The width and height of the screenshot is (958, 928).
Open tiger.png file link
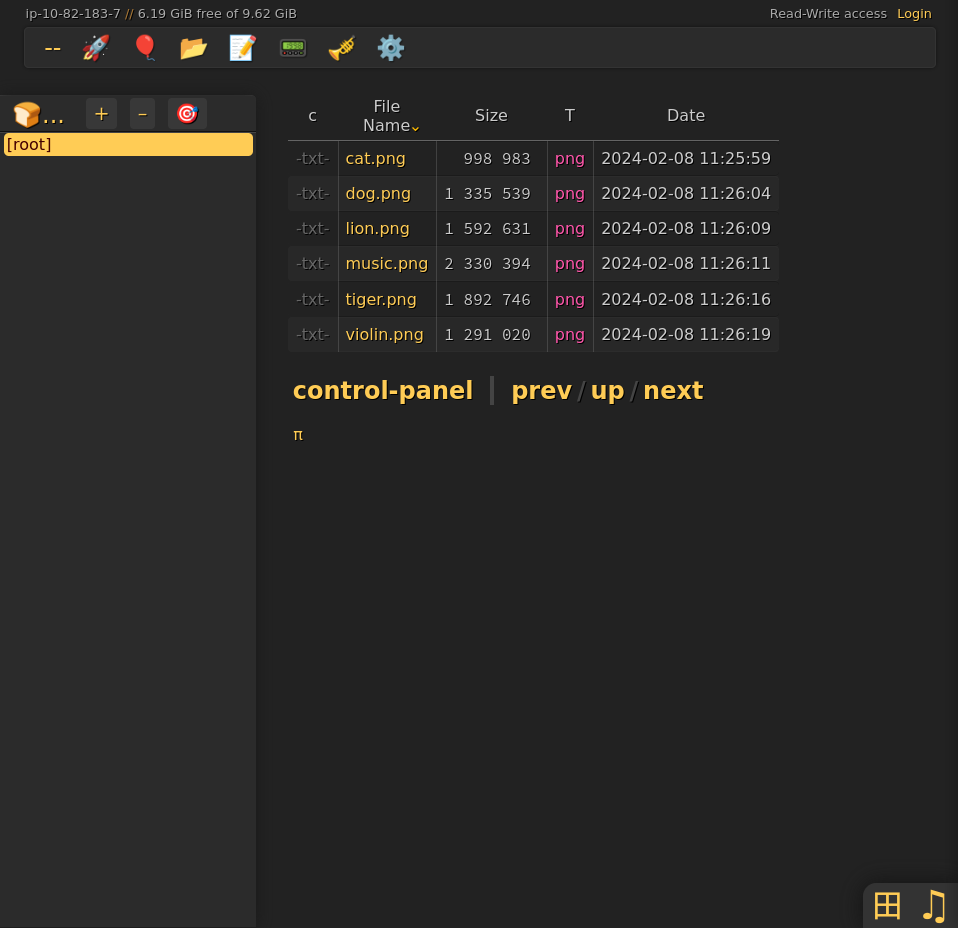coord(381,299)
